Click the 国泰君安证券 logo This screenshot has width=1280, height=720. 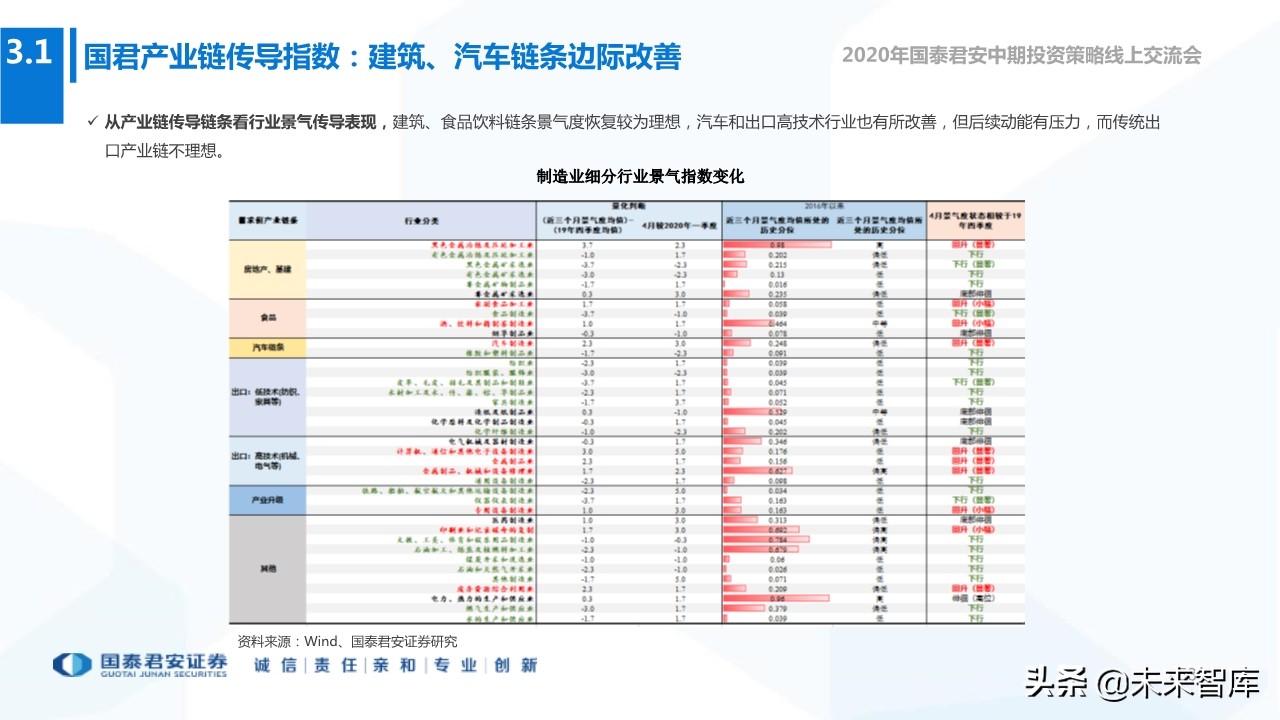click(140, 665)
